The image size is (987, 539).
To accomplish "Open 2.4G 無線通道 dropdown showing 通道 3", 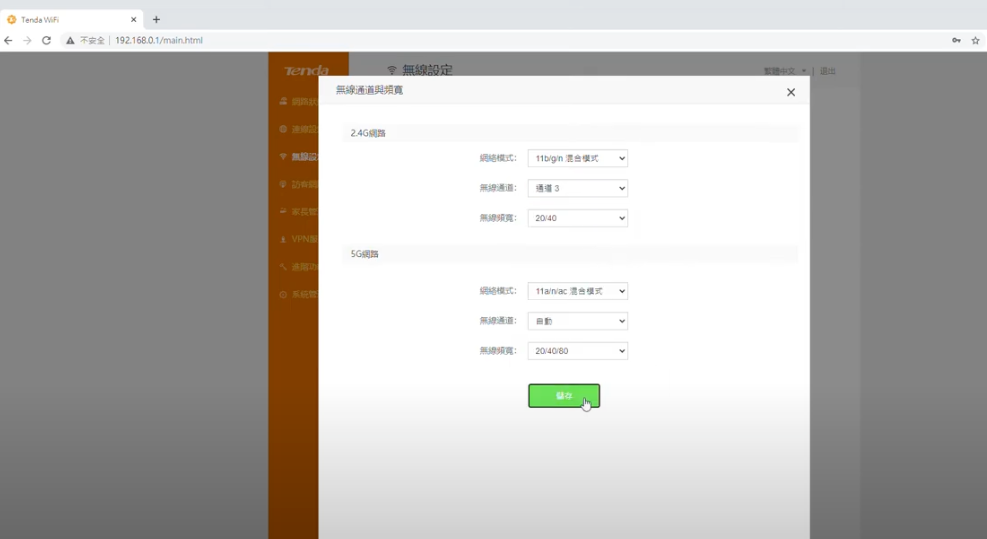I will click(578, 188).
